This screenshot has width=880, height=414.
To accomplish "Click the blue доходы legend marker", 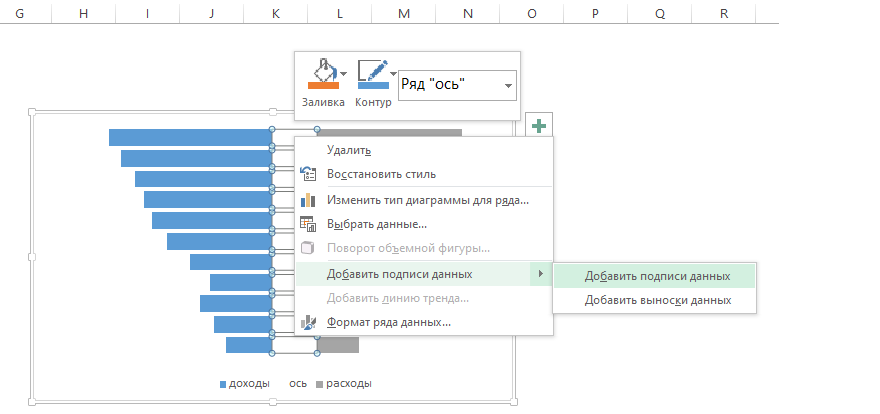I will coord(223,384).
